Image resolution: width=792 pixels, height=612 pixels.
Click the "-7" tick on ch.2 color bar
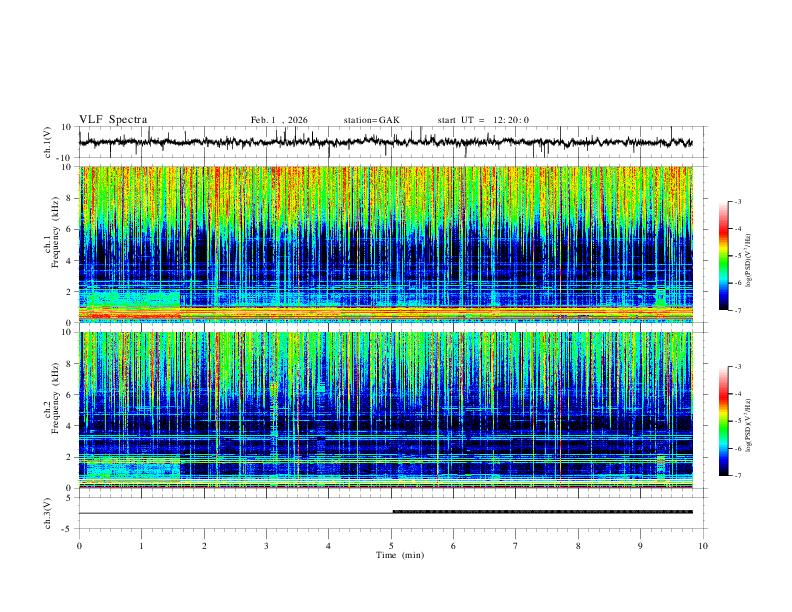tap(737, 475)
